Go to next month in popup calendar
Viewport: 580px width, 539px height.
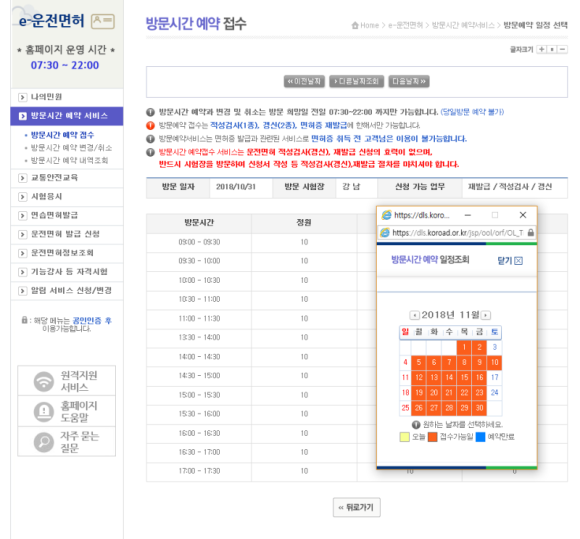tap(486, 315)
